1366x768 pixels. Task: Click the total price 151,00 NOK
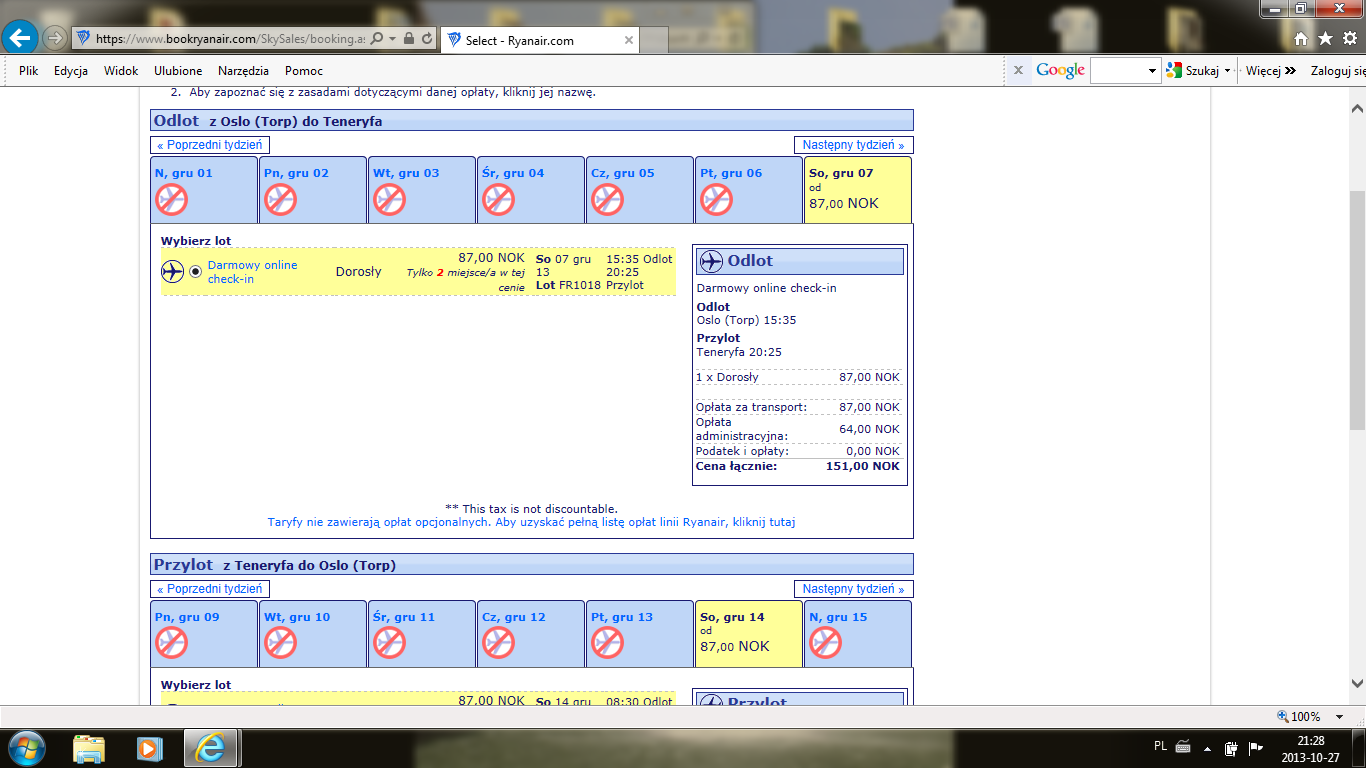[863, 466]
